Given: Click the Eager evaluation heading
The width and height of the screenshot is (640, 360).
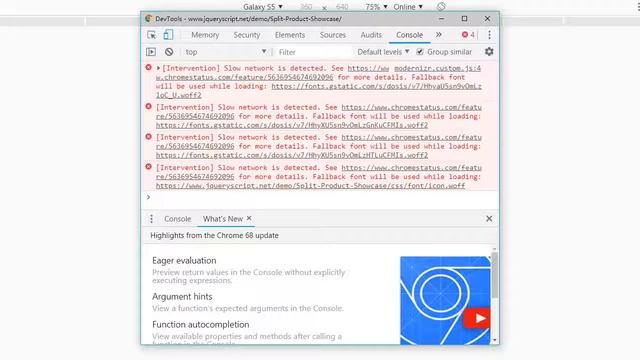Looking at the screenshot, I should (184, 261).
